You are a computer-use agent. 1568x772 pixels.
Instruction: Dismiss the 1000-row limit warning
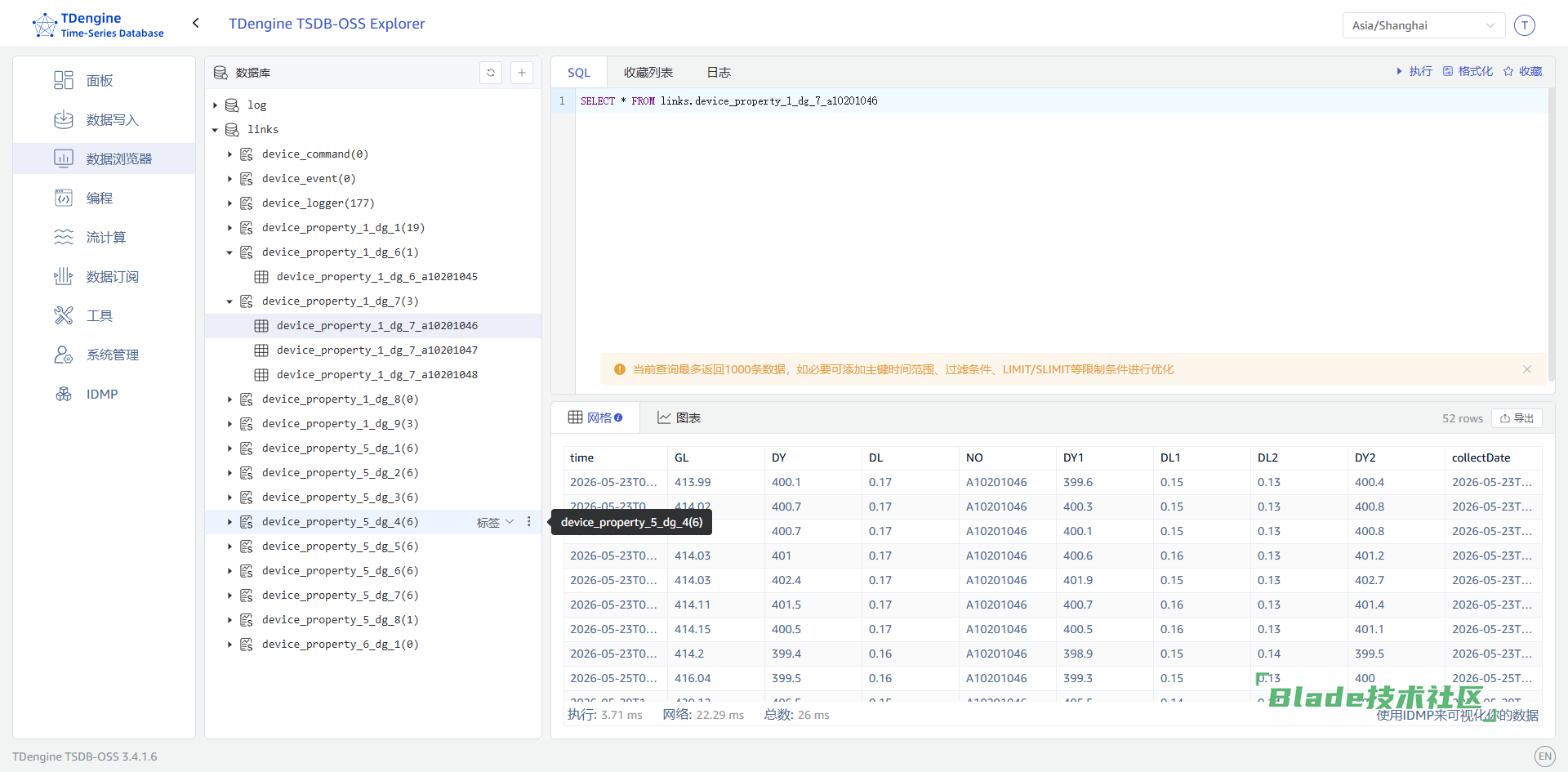pyautogui.click(x=1527, y=369)
